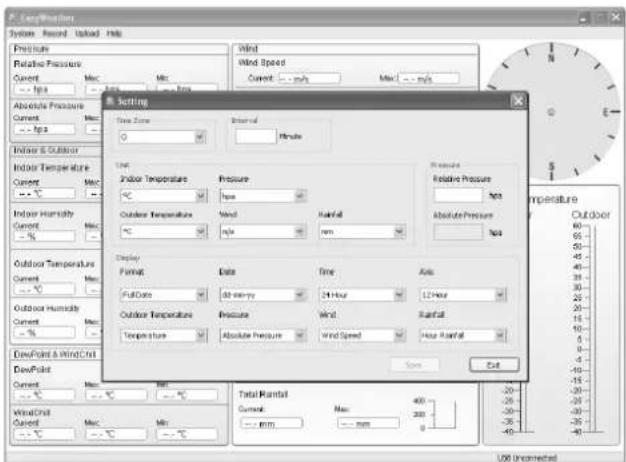Viewport: 626px width, 462px height.
Task: Open the Pressure unit dropdown
Action: (x=263, y=196)
